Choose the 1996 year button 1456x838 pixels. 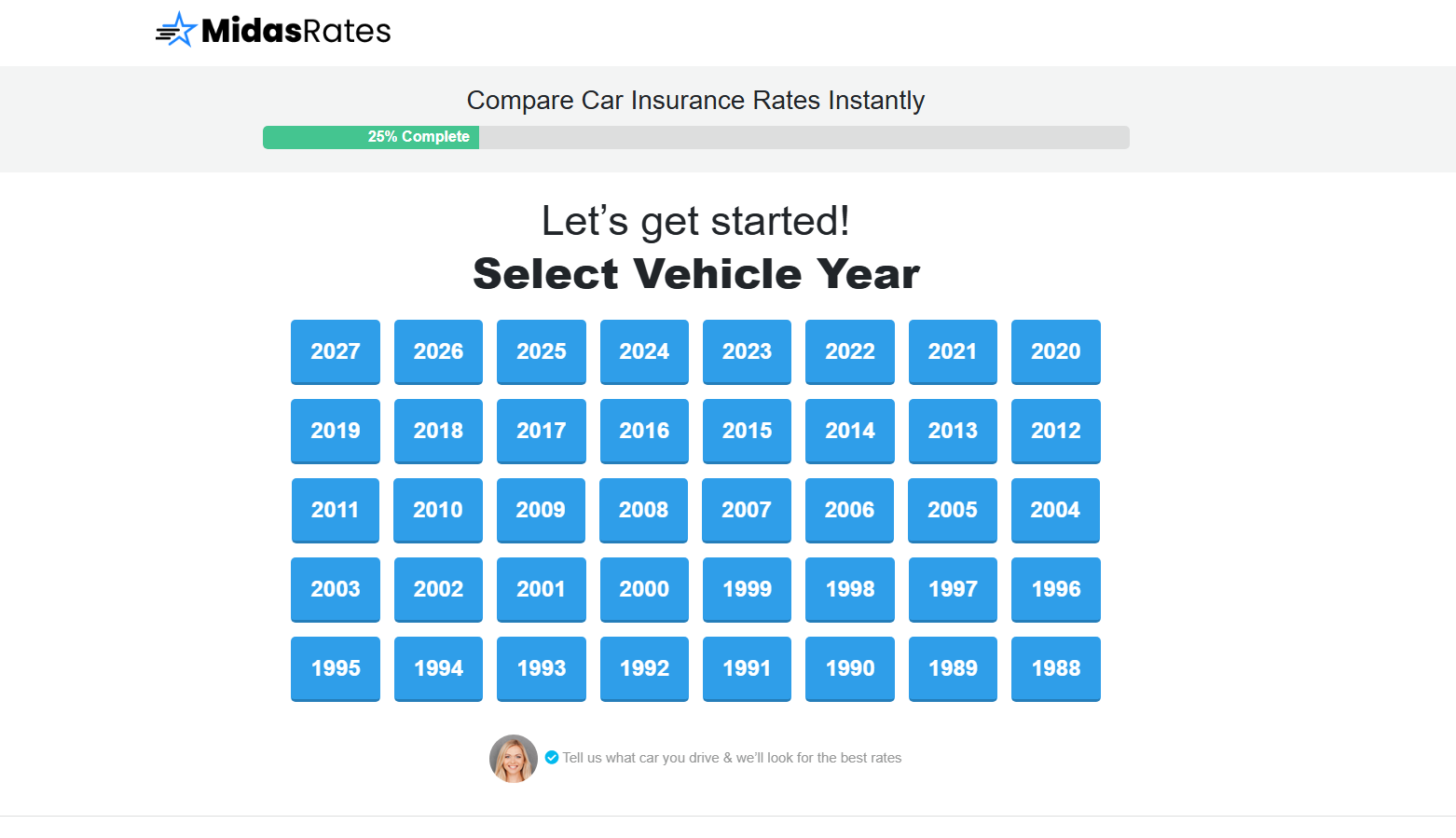point(1055,589)
